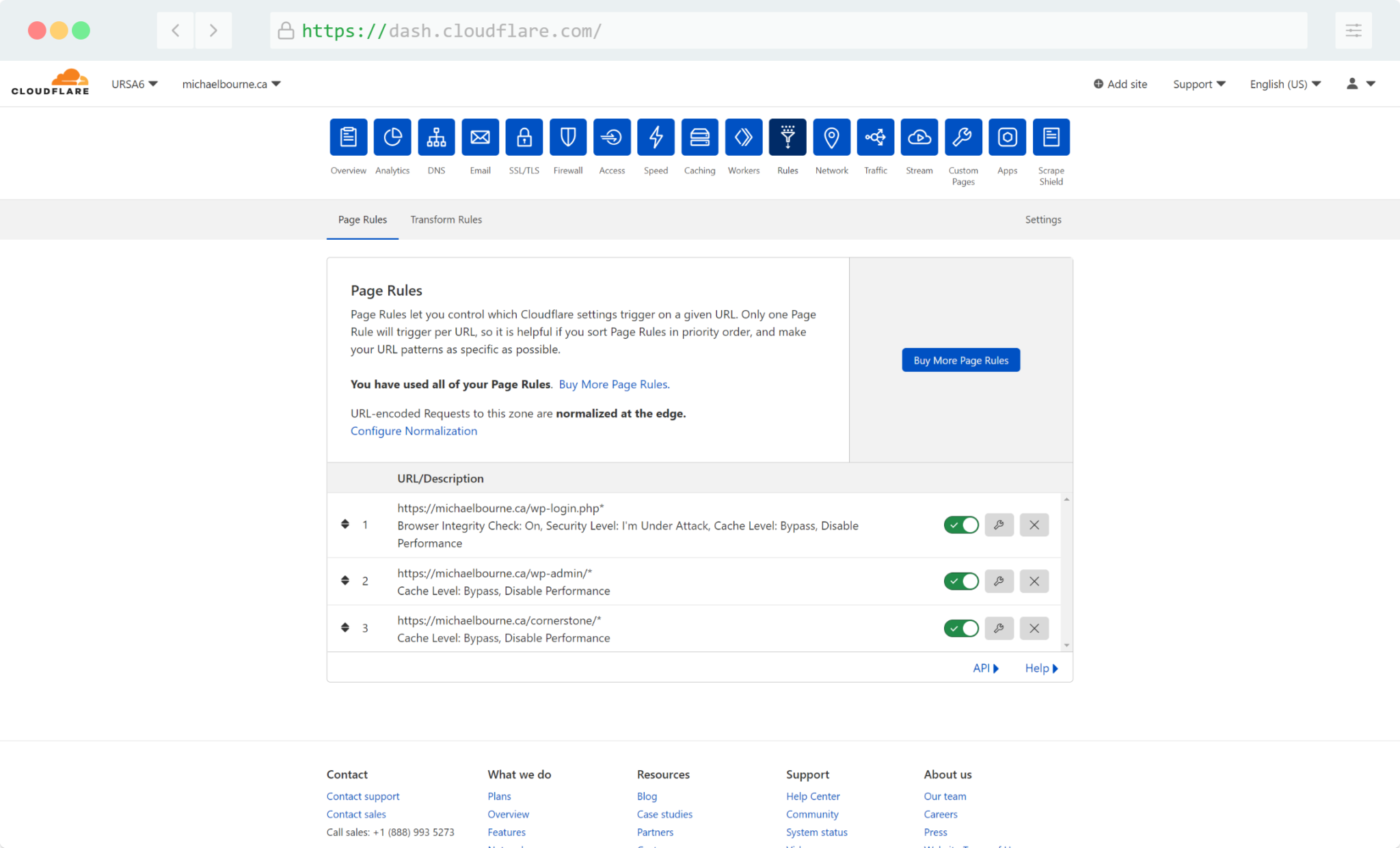Viewport: 1400px width, 848px height.
Task: Open the Plans footer link
Action: (x=499, y=796)
